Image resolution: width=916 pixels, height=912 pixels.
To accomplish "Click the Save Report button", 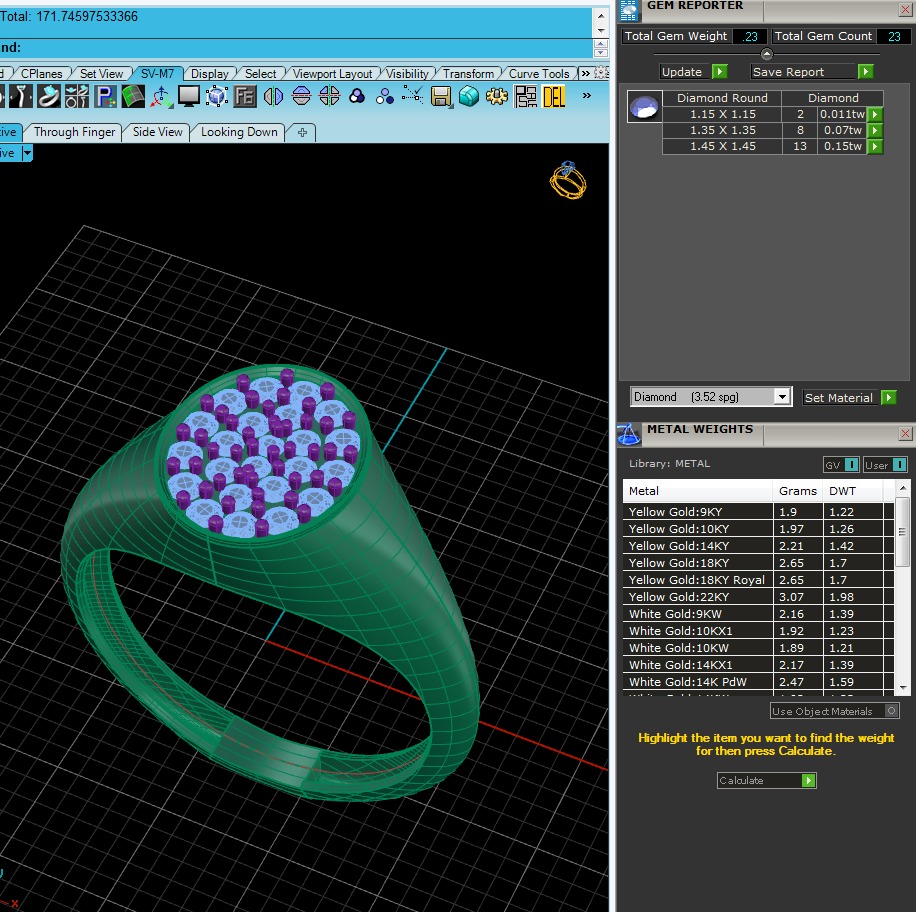I will coord(812,72).
